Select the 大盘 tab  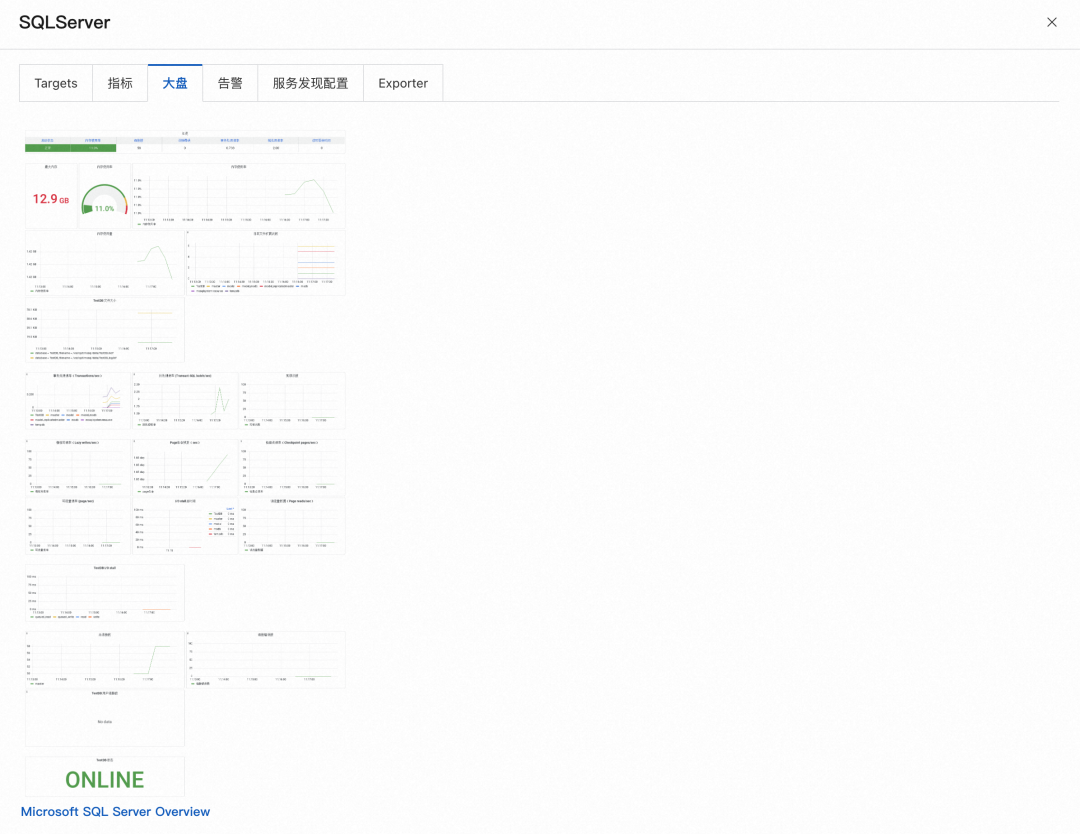pyautogui.click(x=175, y=83)
